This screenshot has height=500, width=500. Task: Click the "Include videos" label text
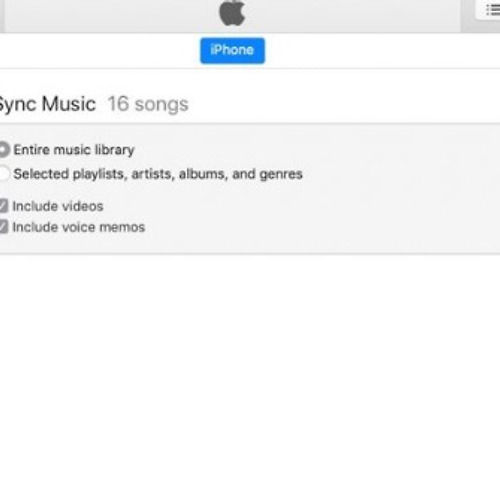click(x=58, y=206)
